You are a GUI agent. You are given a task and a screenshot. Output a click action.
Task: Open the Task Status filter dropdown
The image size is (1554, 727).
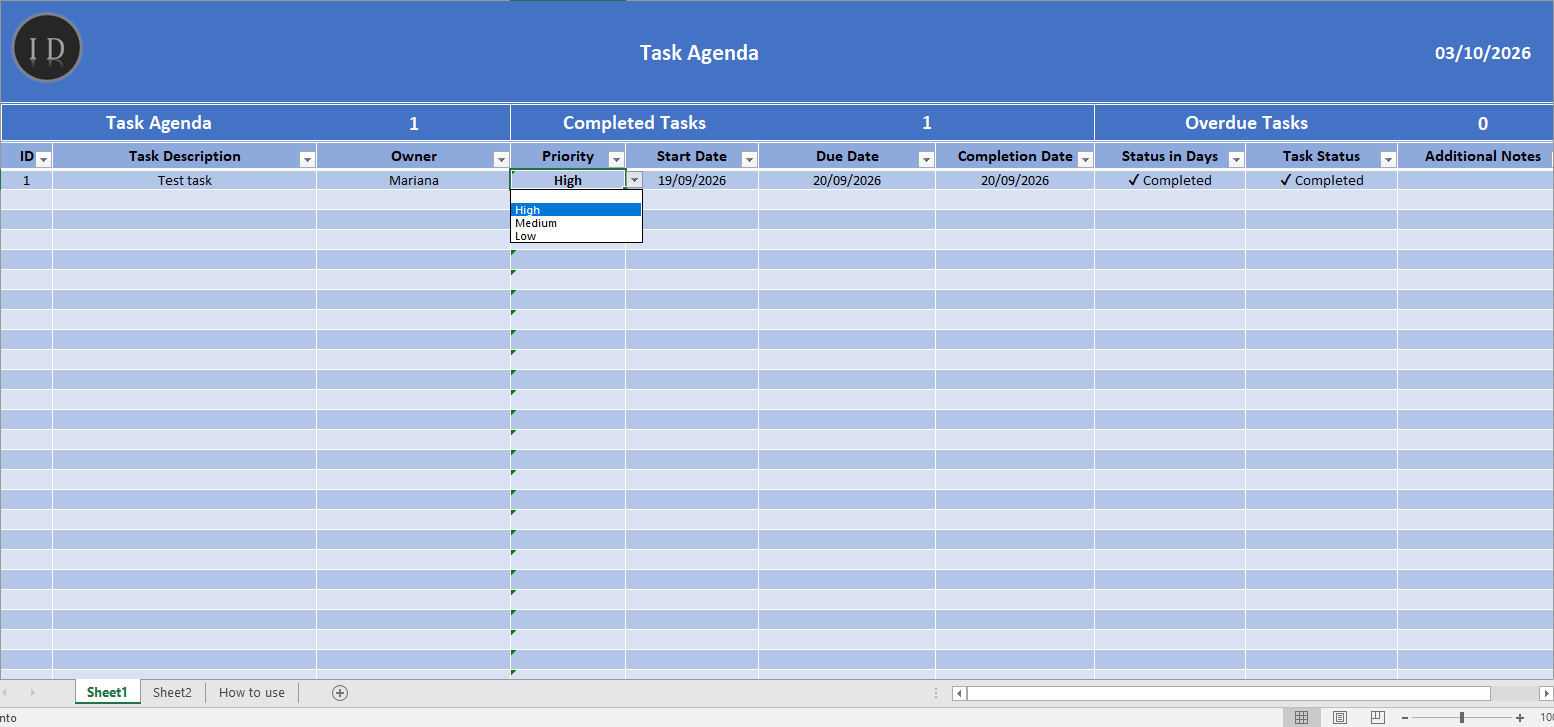click(1388, 160)
